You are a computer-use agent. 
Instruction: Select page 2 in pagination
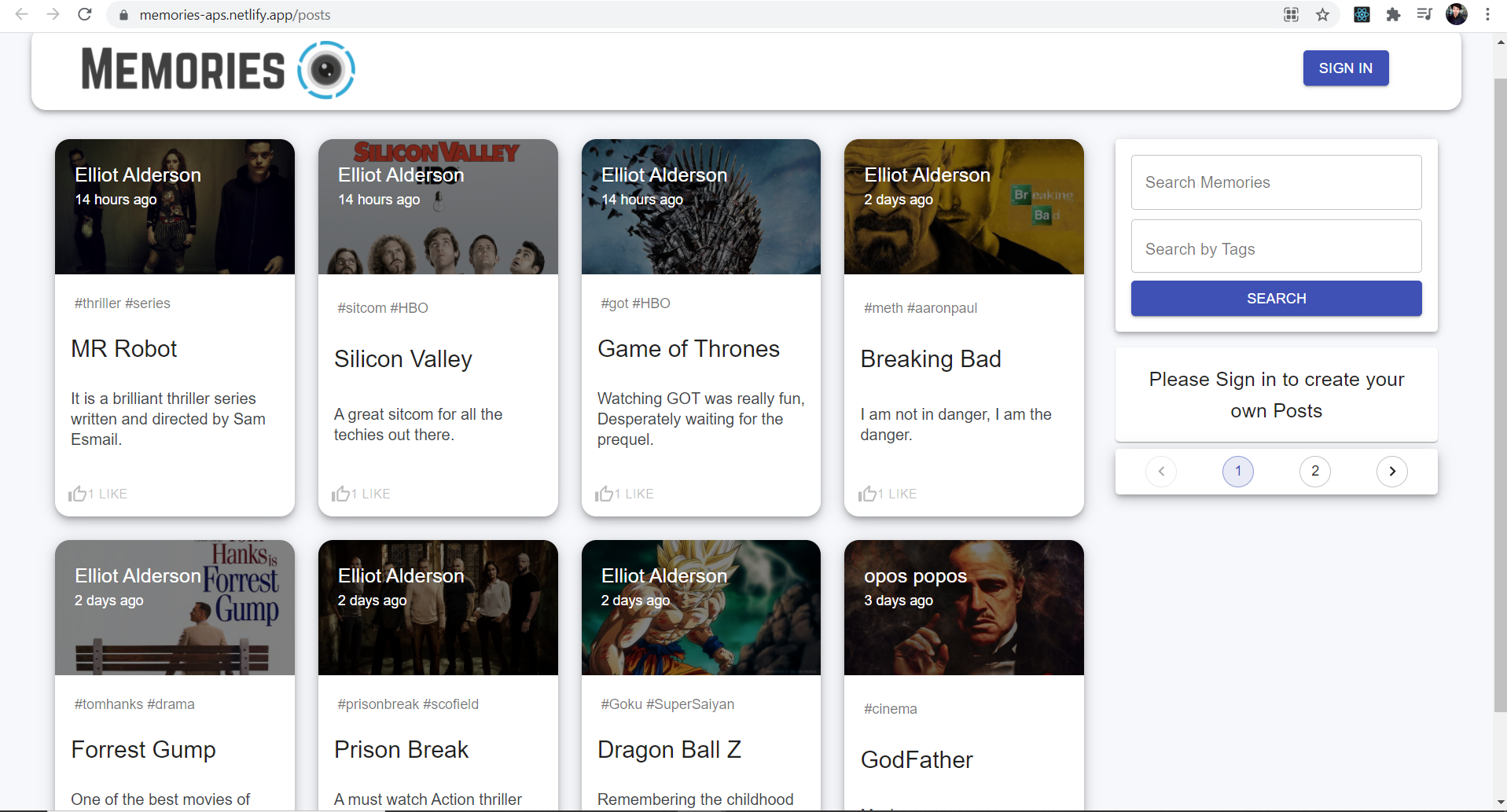tap(1314, 472)
